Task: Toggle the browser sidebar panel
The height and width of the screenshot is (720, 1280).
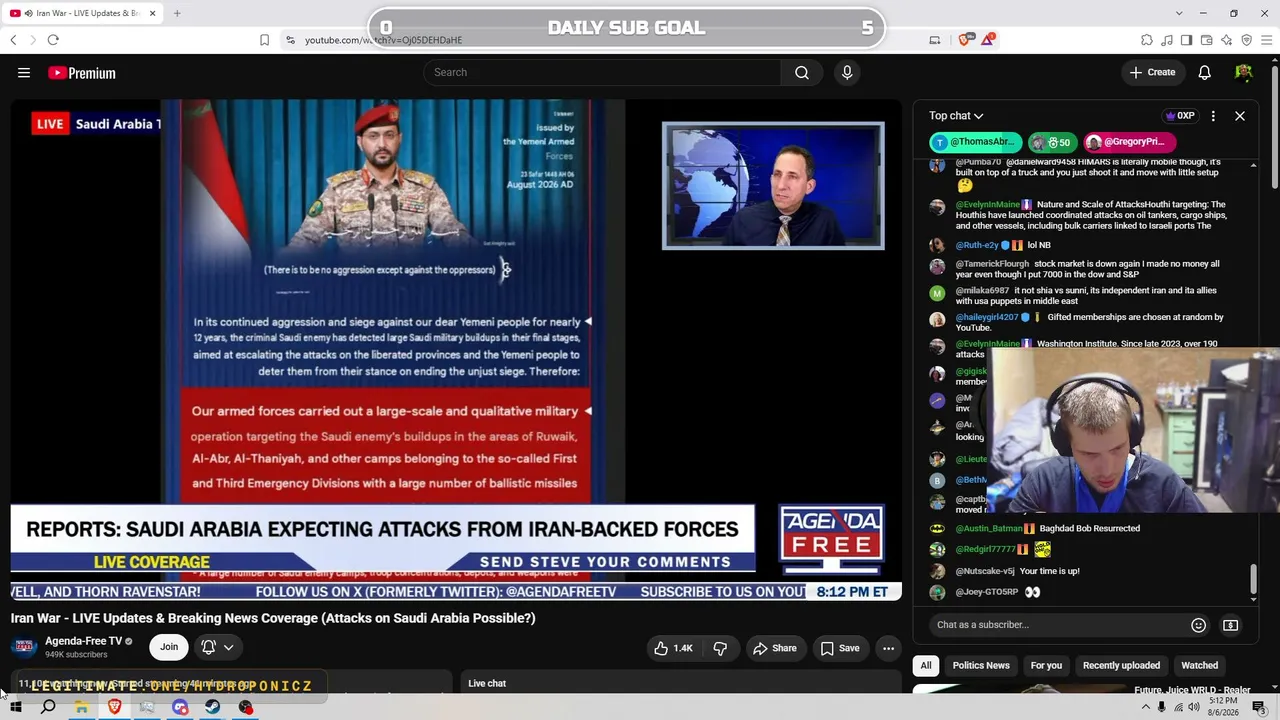Action: tap(1187, 40)
